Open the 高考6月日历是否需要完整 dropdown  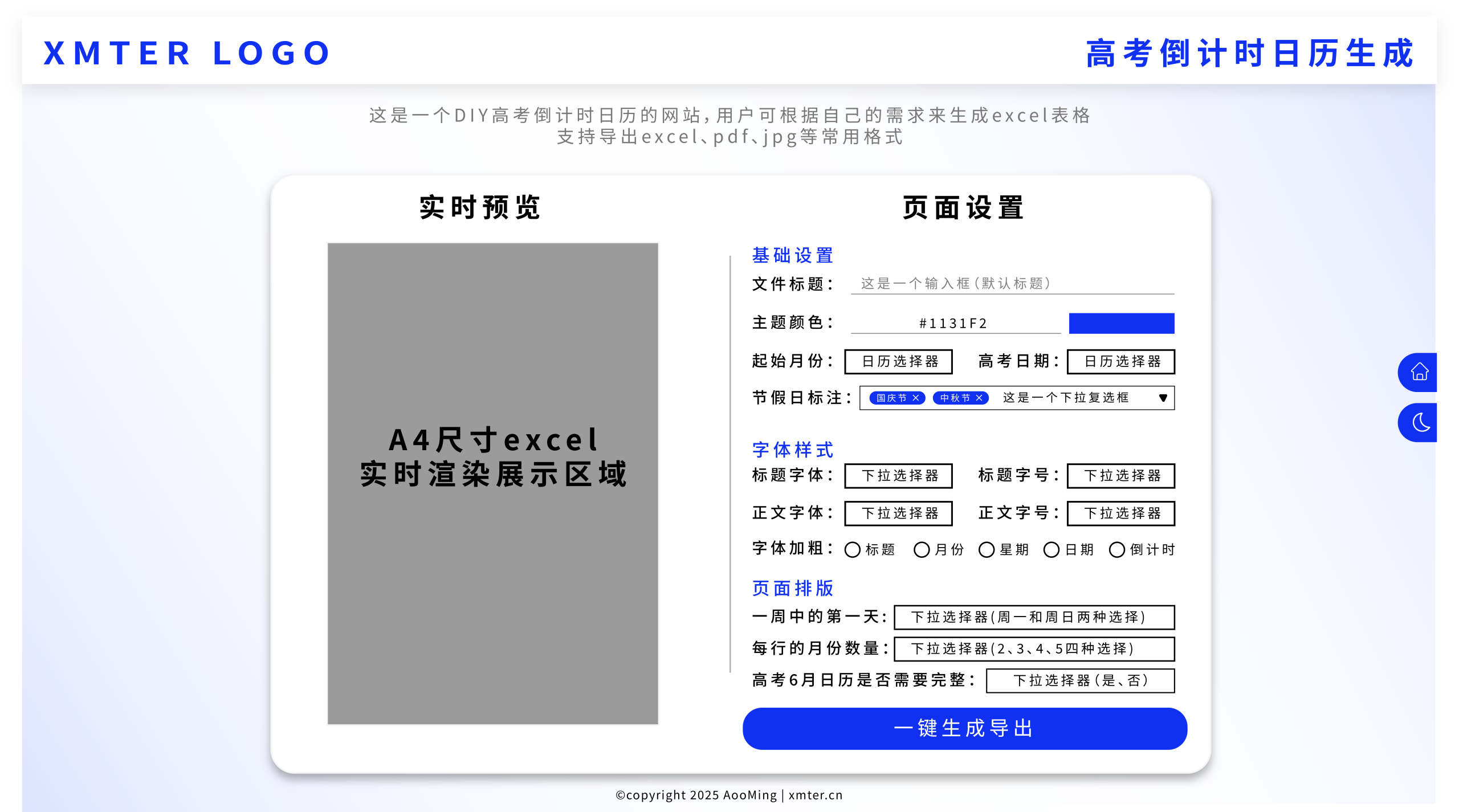click(1080, 680)
